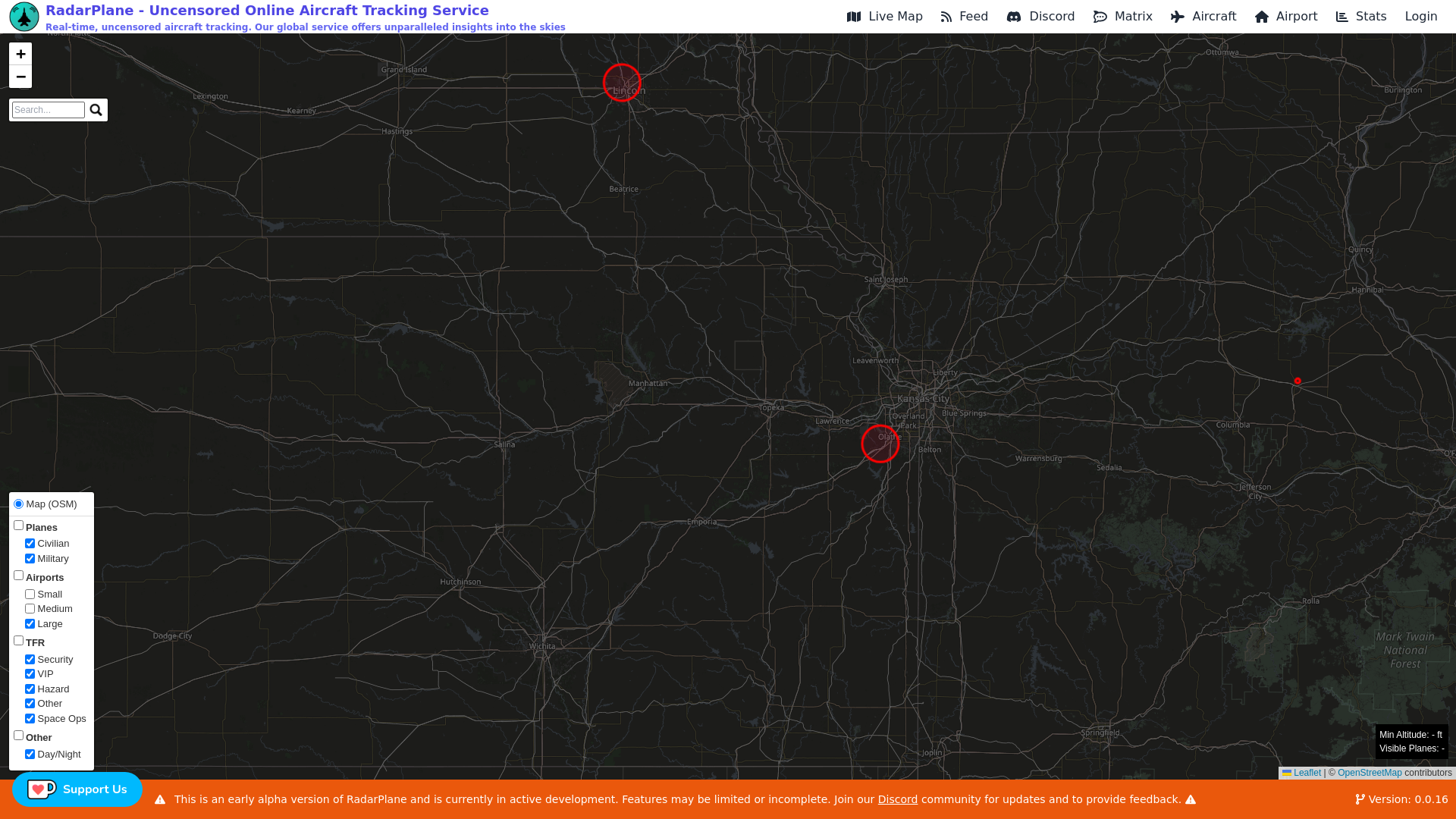The image size is (1456, 819).
Task: Click the red circle over Lincoln
Action: click(622, 83)
